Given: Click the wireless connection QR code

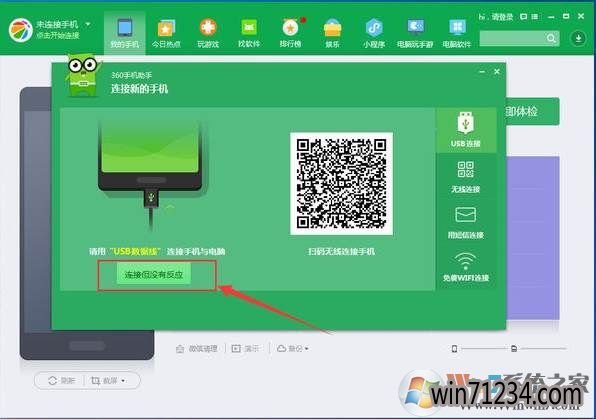Looking at the screenshot, I should pos(341,184).
